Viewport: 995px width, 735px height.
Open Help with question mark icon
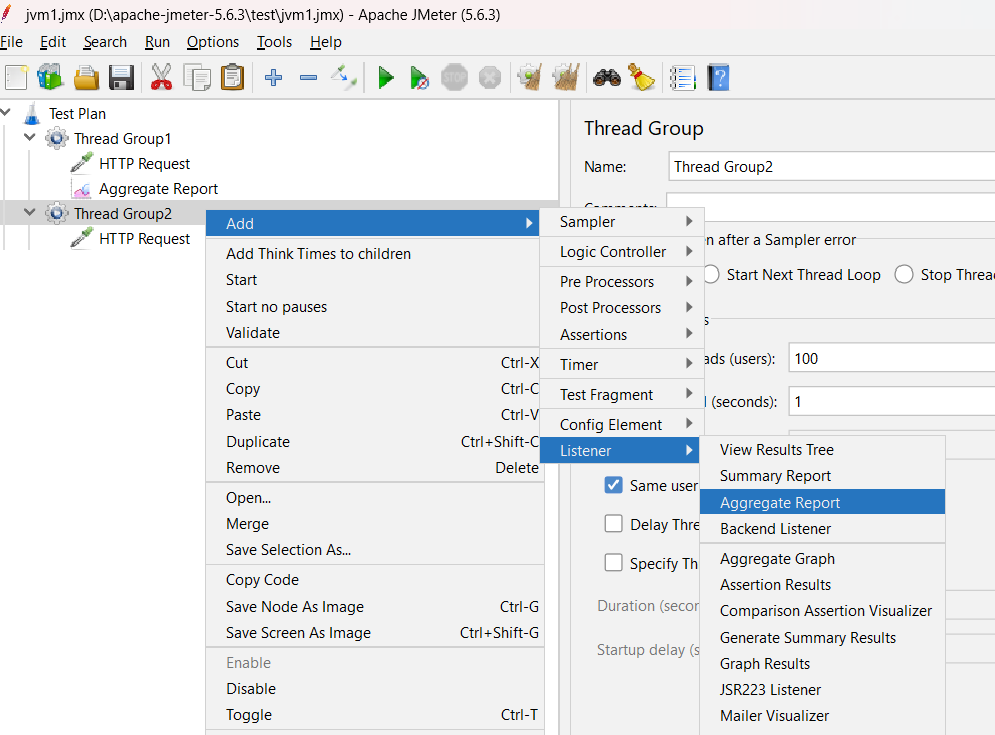click(x=718, y=78)
